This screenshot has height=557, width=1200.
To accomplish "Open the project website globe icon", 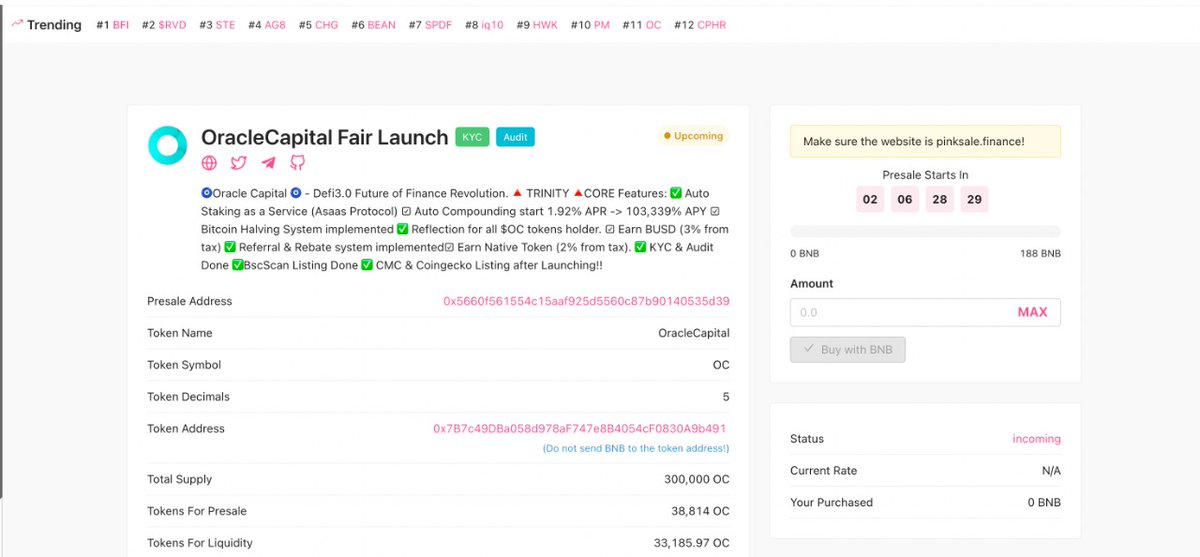I will (209, 163).
